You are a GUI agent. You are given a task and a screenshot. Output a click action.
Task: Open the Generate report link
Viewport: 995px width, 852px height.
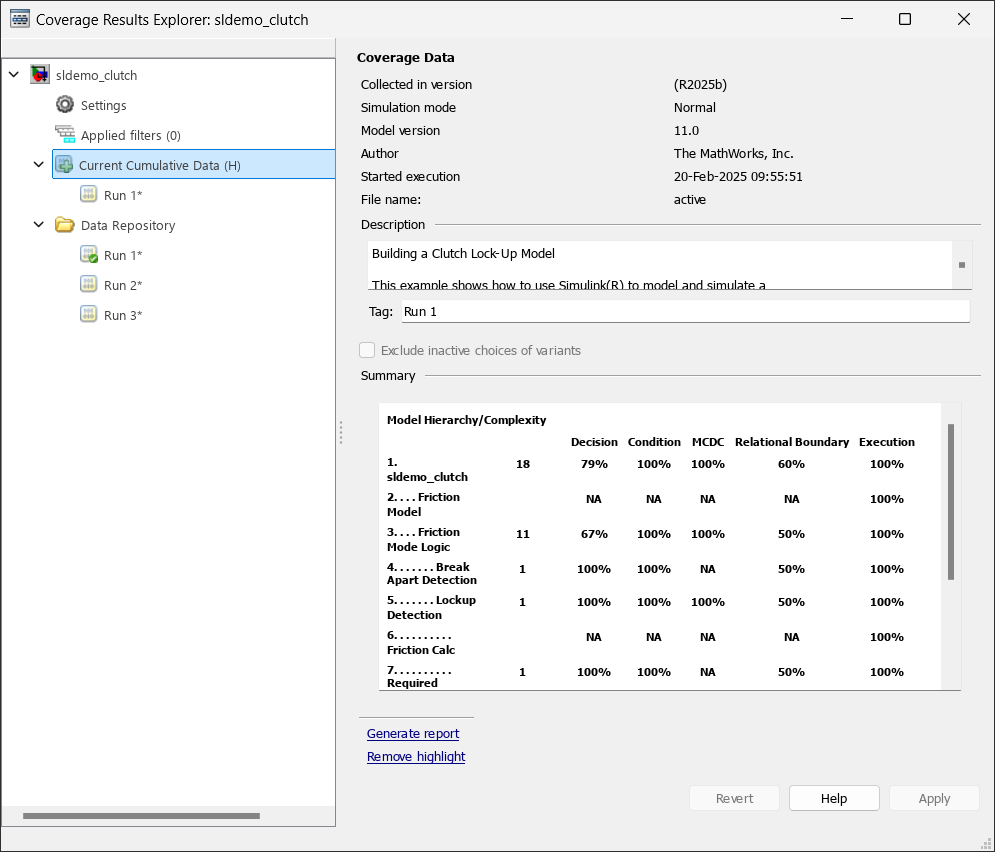(x=413, y=733)
